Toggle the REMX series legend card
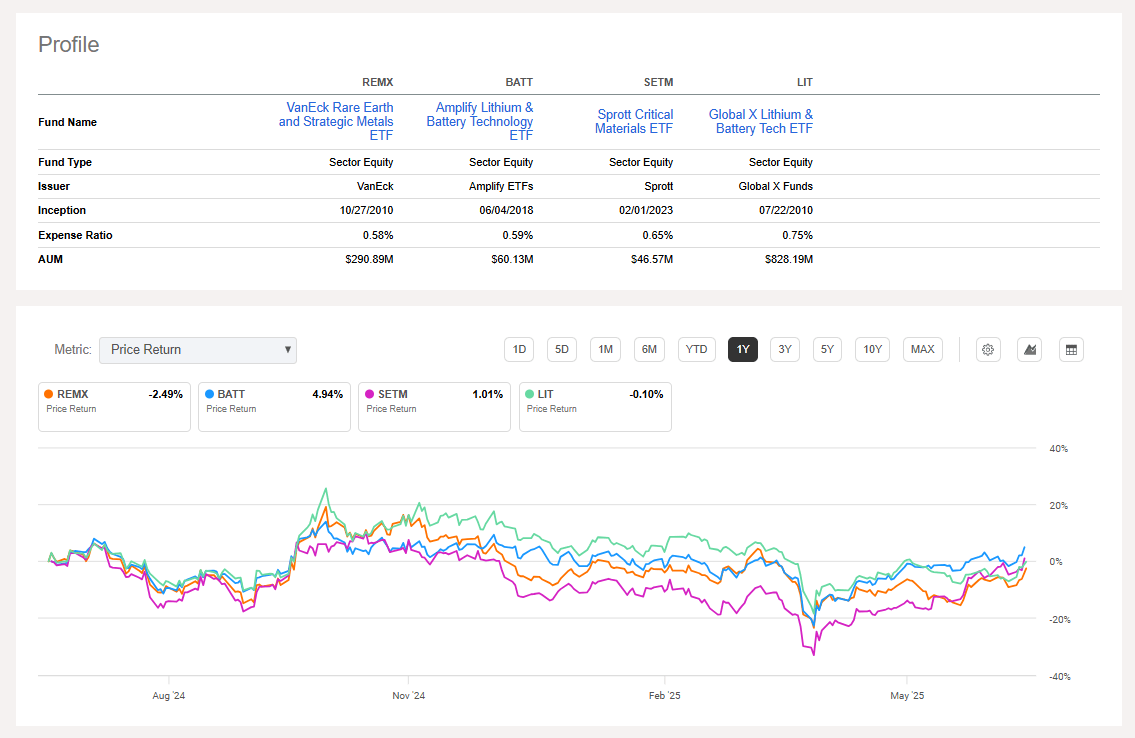 click(113, 406)
